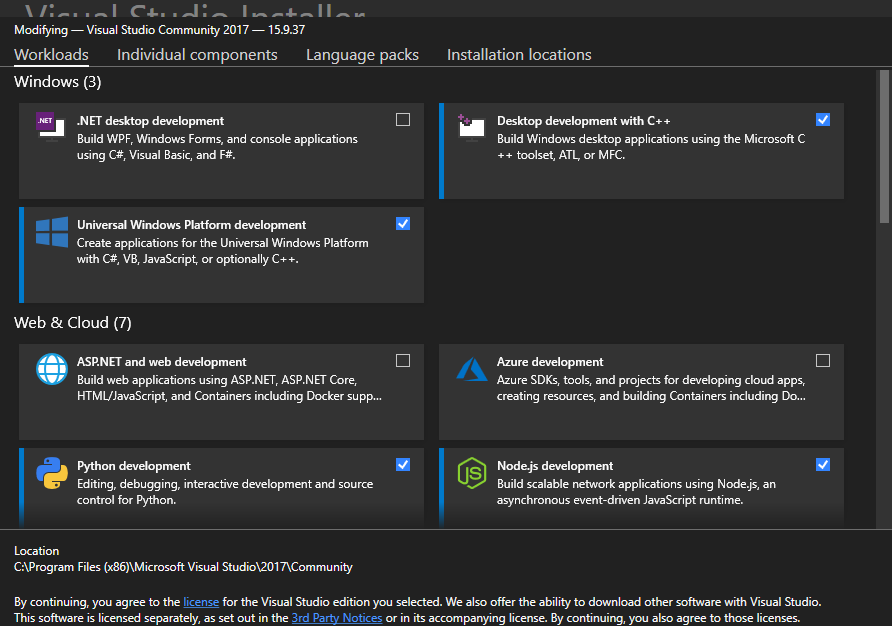
Task: Open the Language packs tab
Action: 362,55
